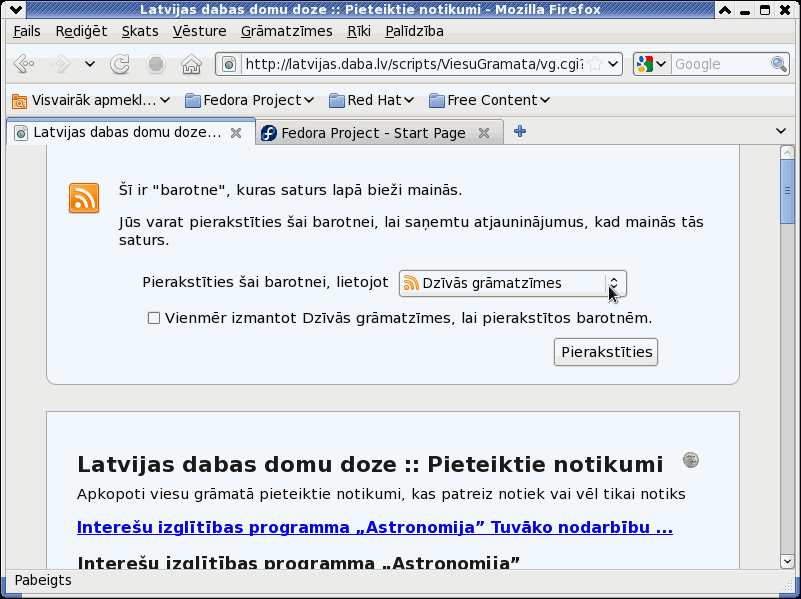Open the Vēsture menu

tap(199, 32)
